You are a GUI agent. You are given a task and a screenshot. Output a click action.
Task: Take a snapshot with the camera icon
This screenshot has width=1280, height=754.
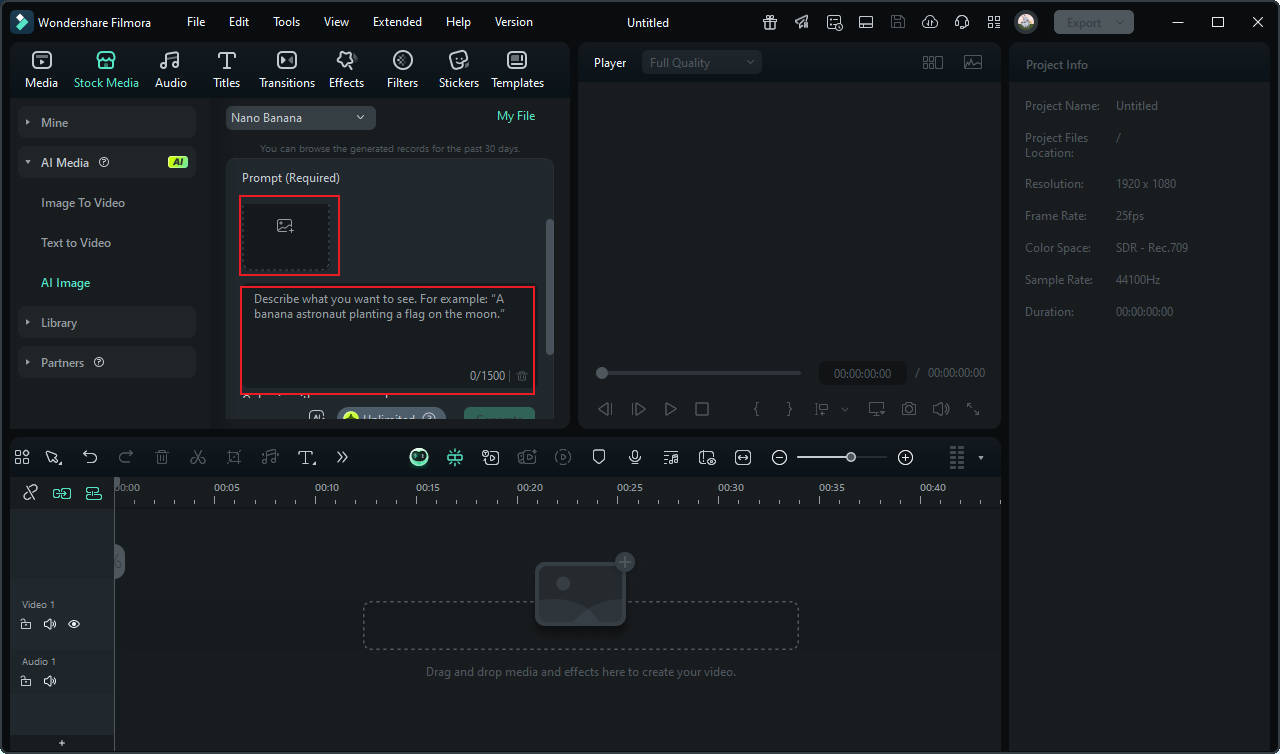(x=909, y=409)
